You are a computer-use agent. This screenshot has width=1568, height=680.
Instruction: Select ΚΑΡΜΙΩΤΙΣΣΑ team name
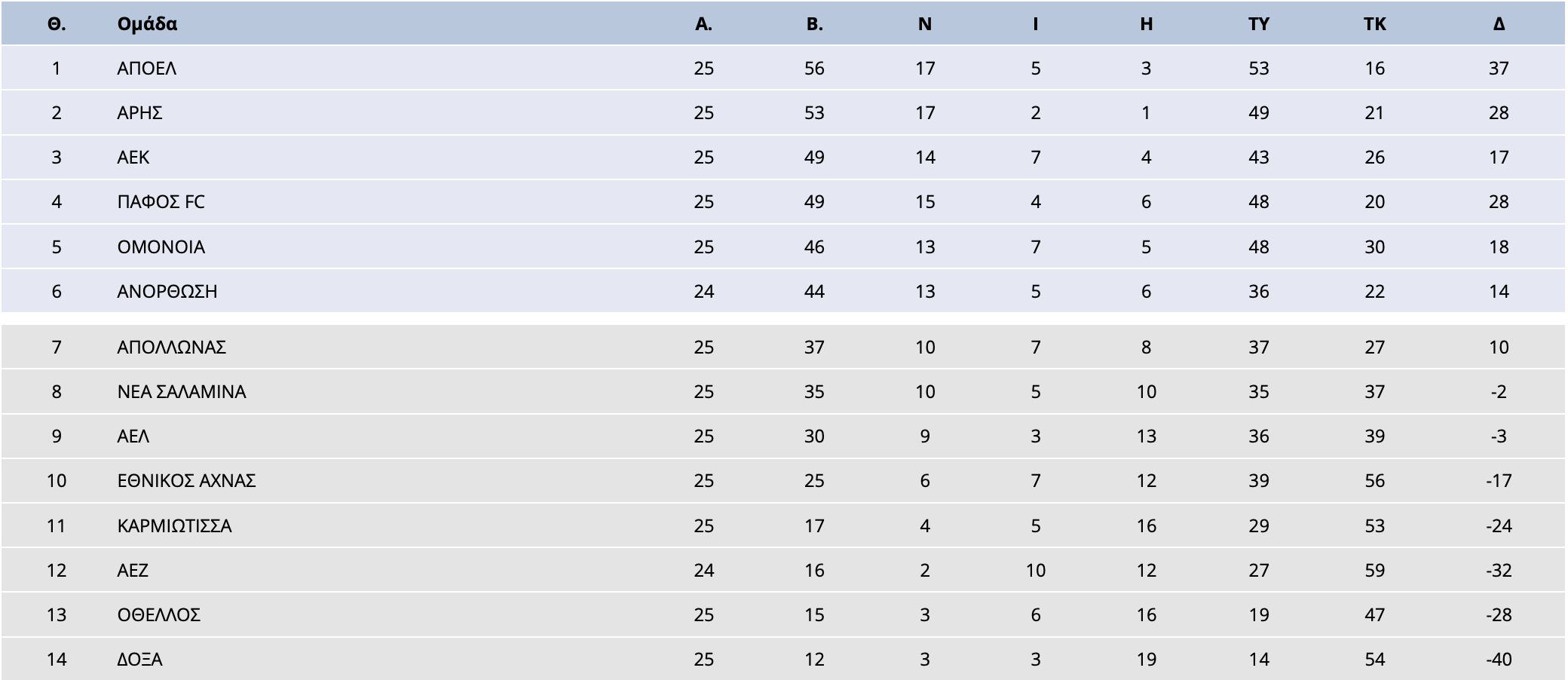point(174,526)
